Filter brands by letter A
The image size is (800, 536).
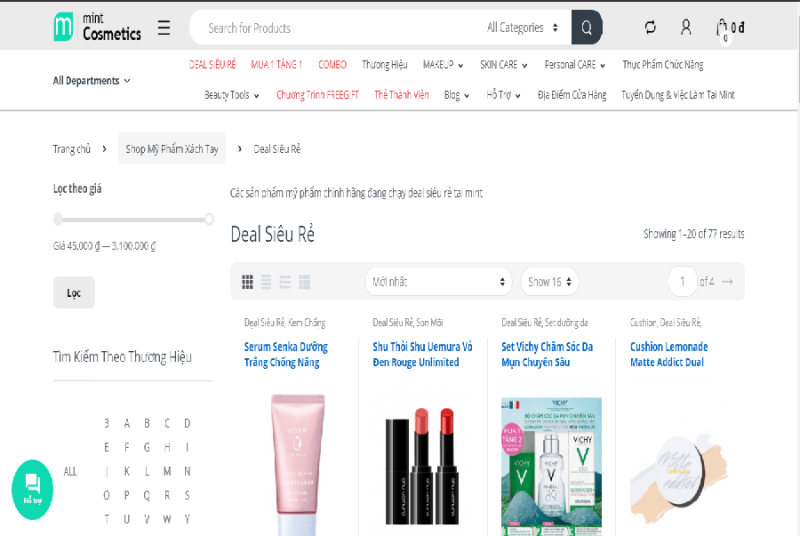click(127, 424)
